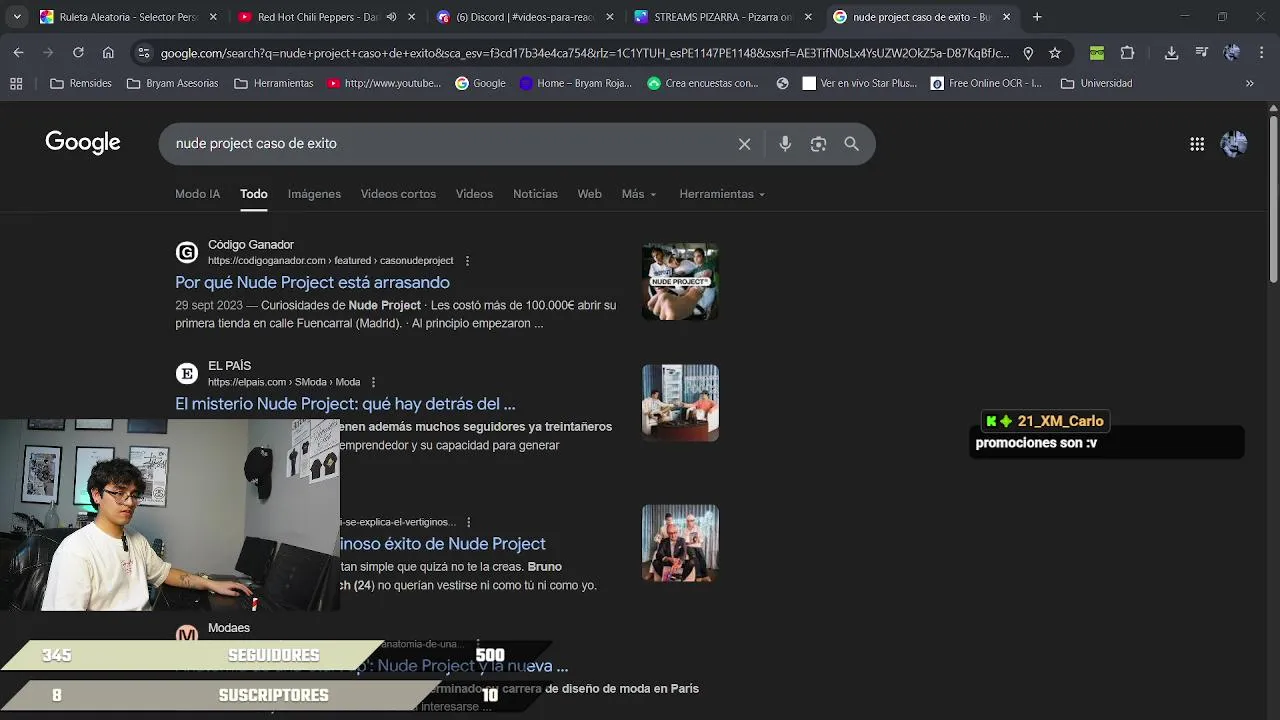
Task: Open the tab search dropdown arrow
Action: pyautogui.click(x=17, y=17)
